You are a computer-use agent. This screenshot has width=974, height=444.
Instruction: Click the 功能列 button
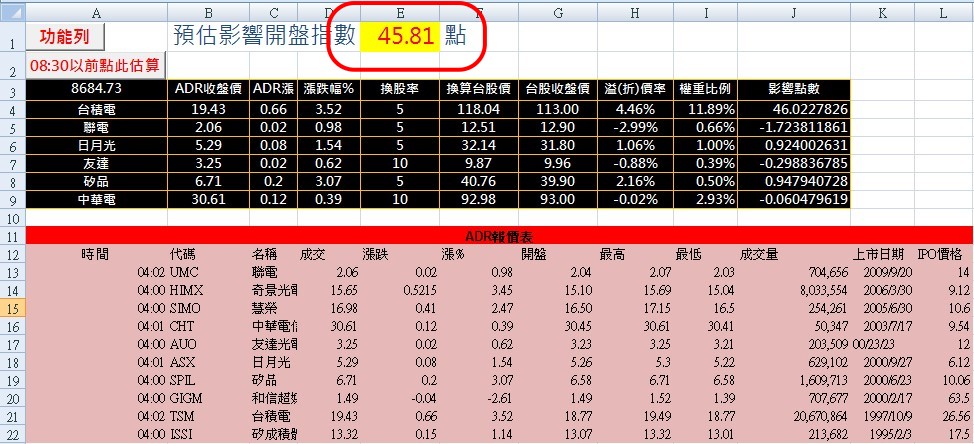click(65, 37)
